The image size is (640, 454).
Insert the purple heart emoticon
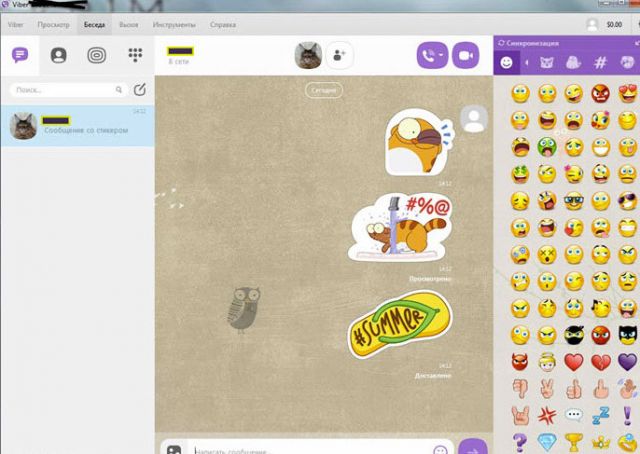coord(627,362)
